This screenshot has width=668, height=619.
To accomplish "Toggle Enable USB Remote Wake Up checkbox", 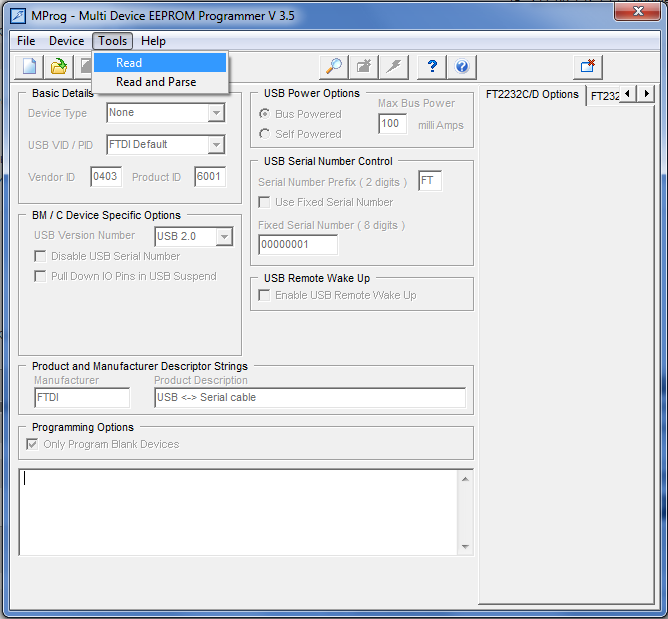I will coord(265,295).
